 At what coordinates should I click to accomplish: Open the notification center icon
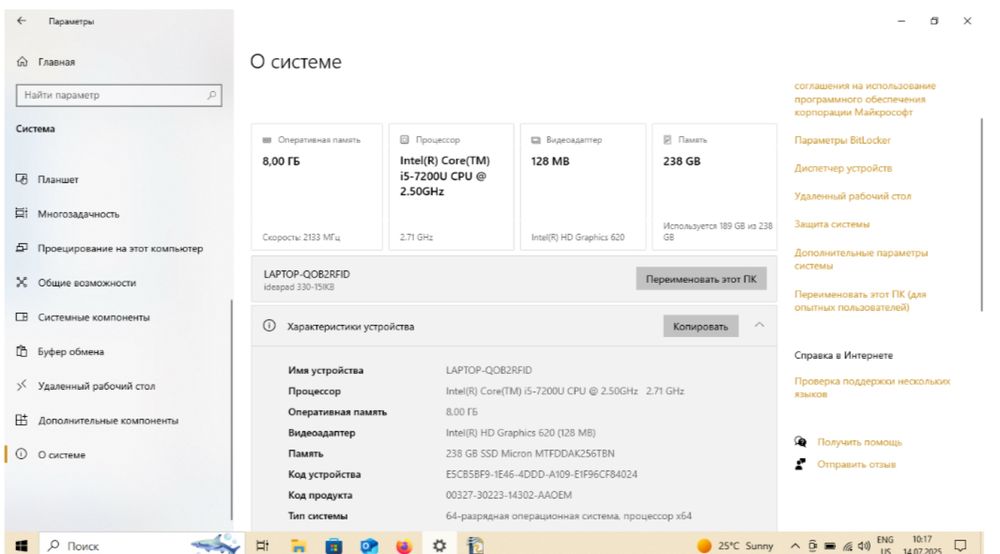960,546
